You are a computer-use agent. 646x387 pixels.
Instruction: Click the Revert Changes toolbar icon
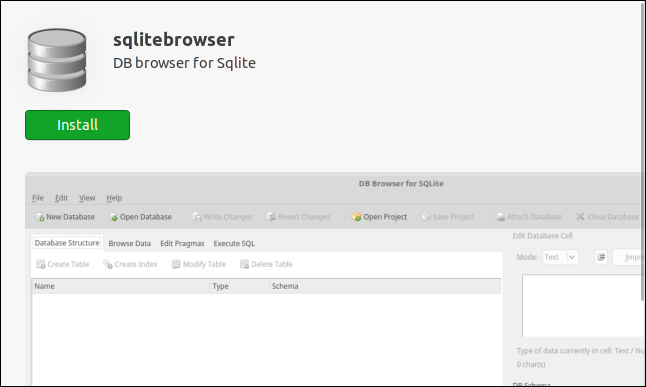pyautogui.click(x=271, y=217)
